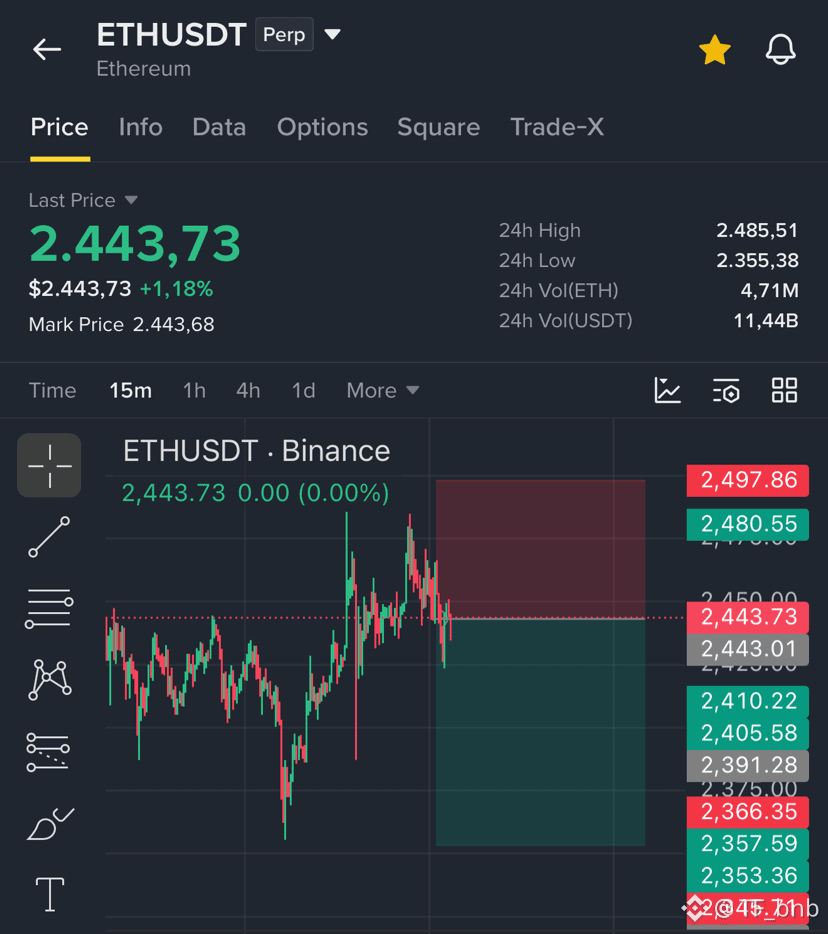
Task: Open the Trade-X tab
Action: tap(557, 127)
